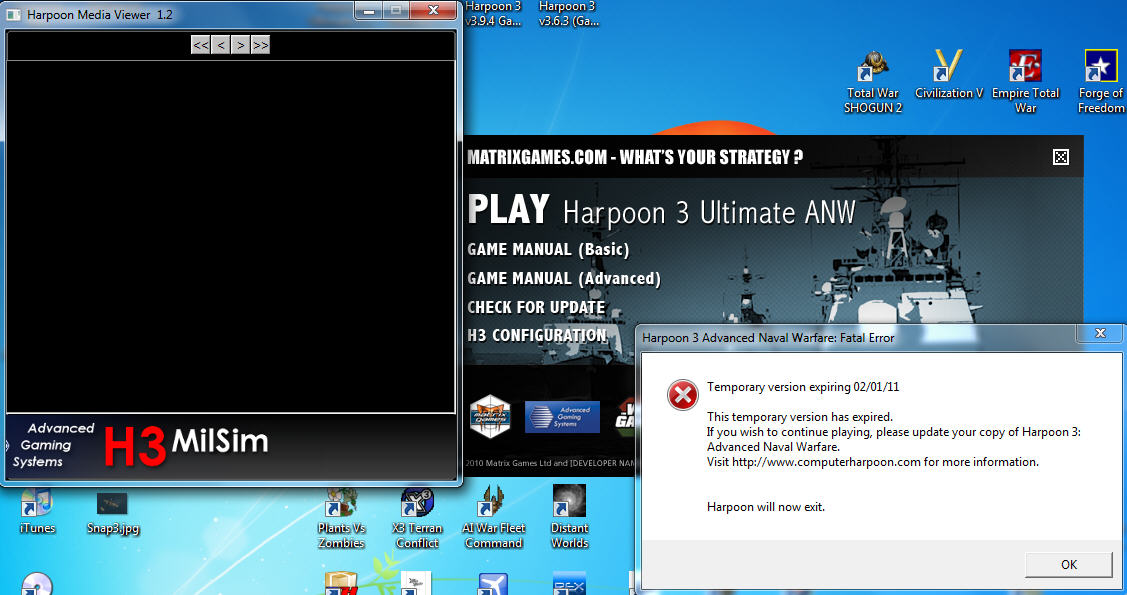This screenshot has height=595, width=1127.
Task: Close the Matrix Games launcher with X box
Action: [x=1060, y=157]
